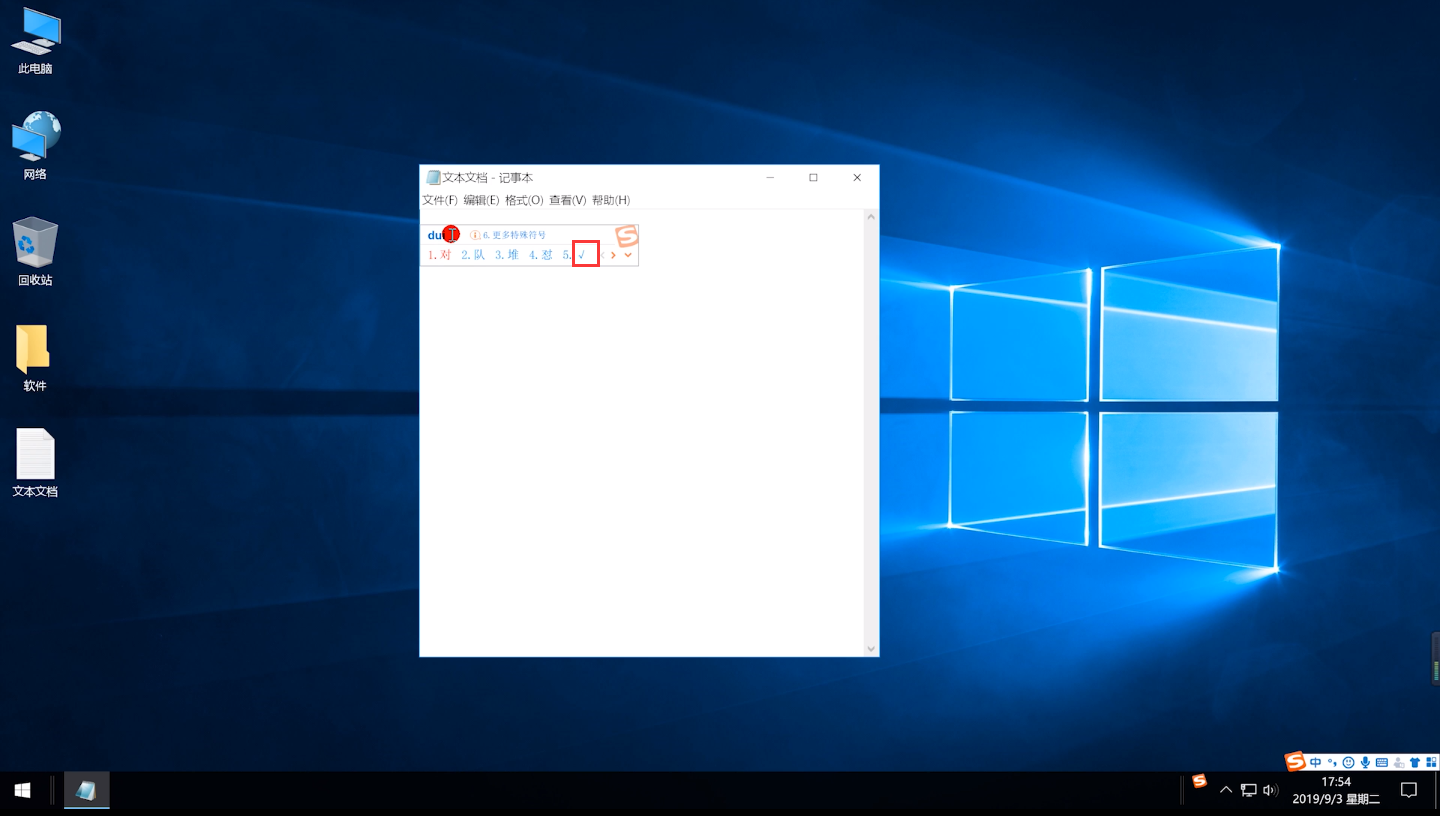Select the 此电脑 desktop icon
This screenshot has height=816, width=1440.
click(x=35, y=42)
